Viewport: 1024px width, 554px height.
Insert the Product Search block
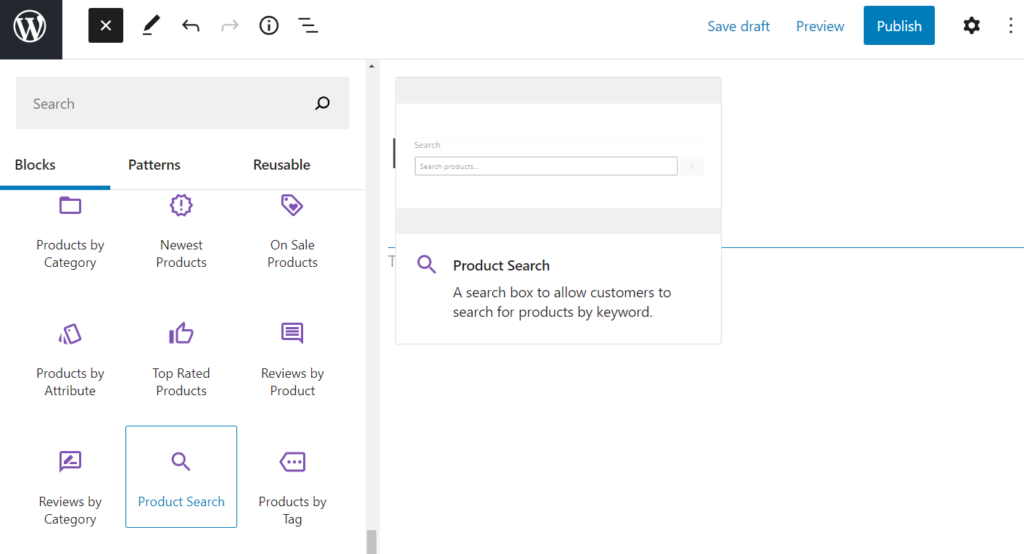click(x=181, y=477)
